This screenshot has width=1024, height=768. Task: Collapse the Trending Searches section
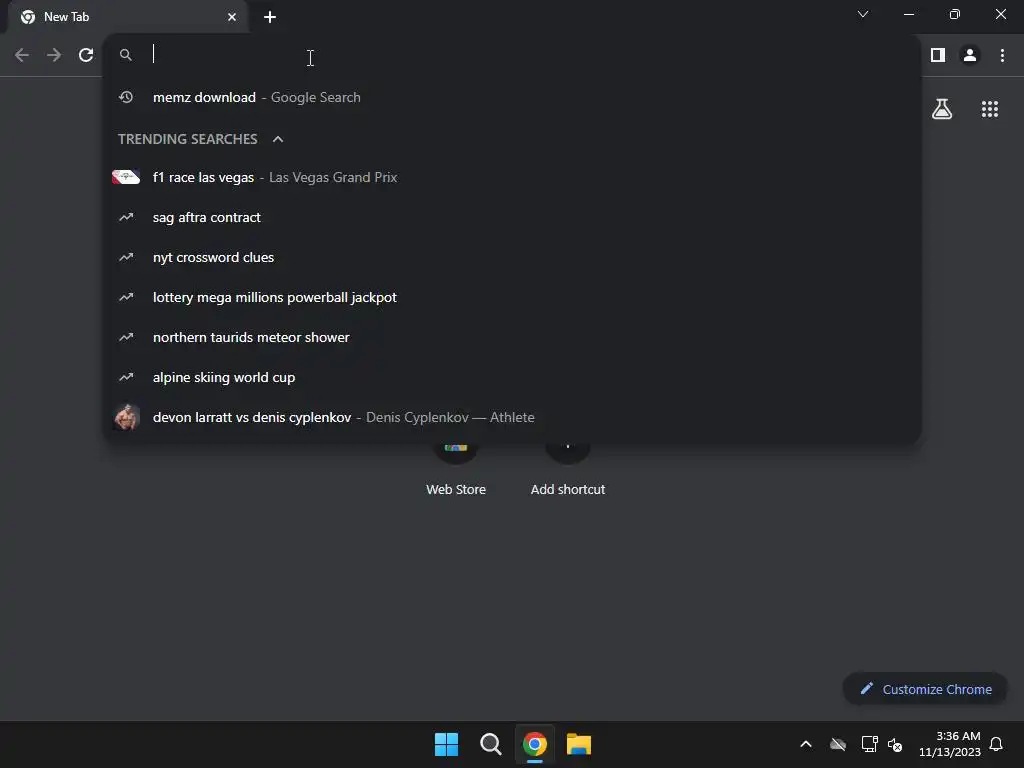click(x=278, y=139)
